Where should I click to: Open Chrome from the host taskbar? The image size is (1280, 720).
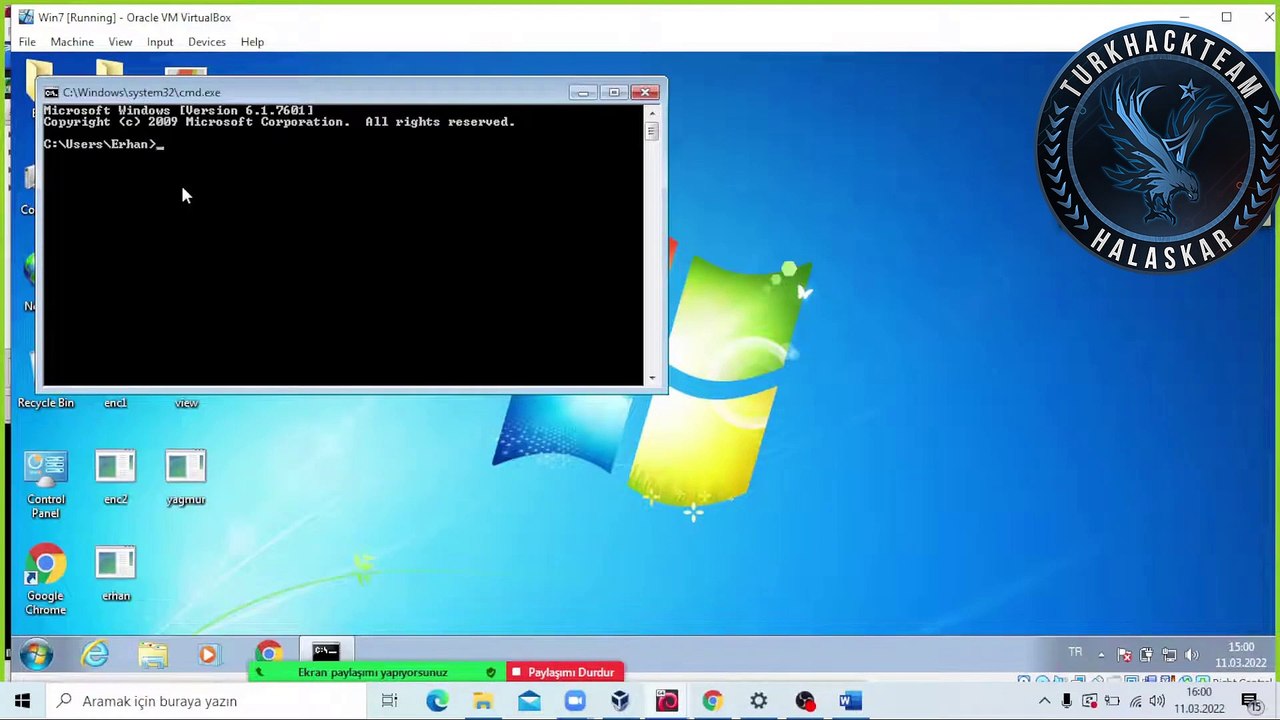pos(712,701)
